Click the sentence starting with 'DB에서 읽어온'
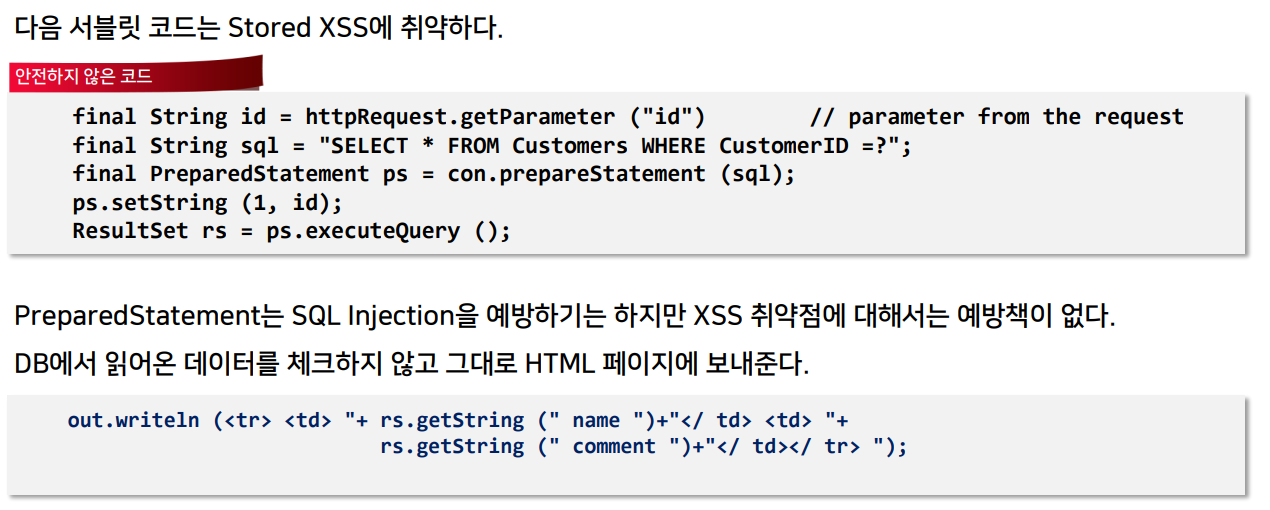Image resolution: width=1270 pixels, height=510 pixels. click(410, 364)
